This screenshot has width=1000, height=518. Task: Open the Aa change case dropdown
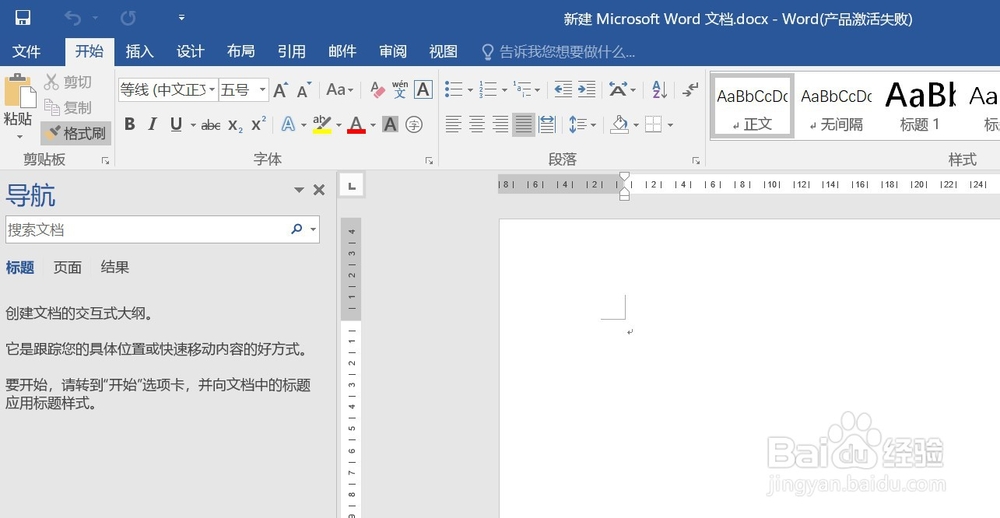[x=339, y=90]
